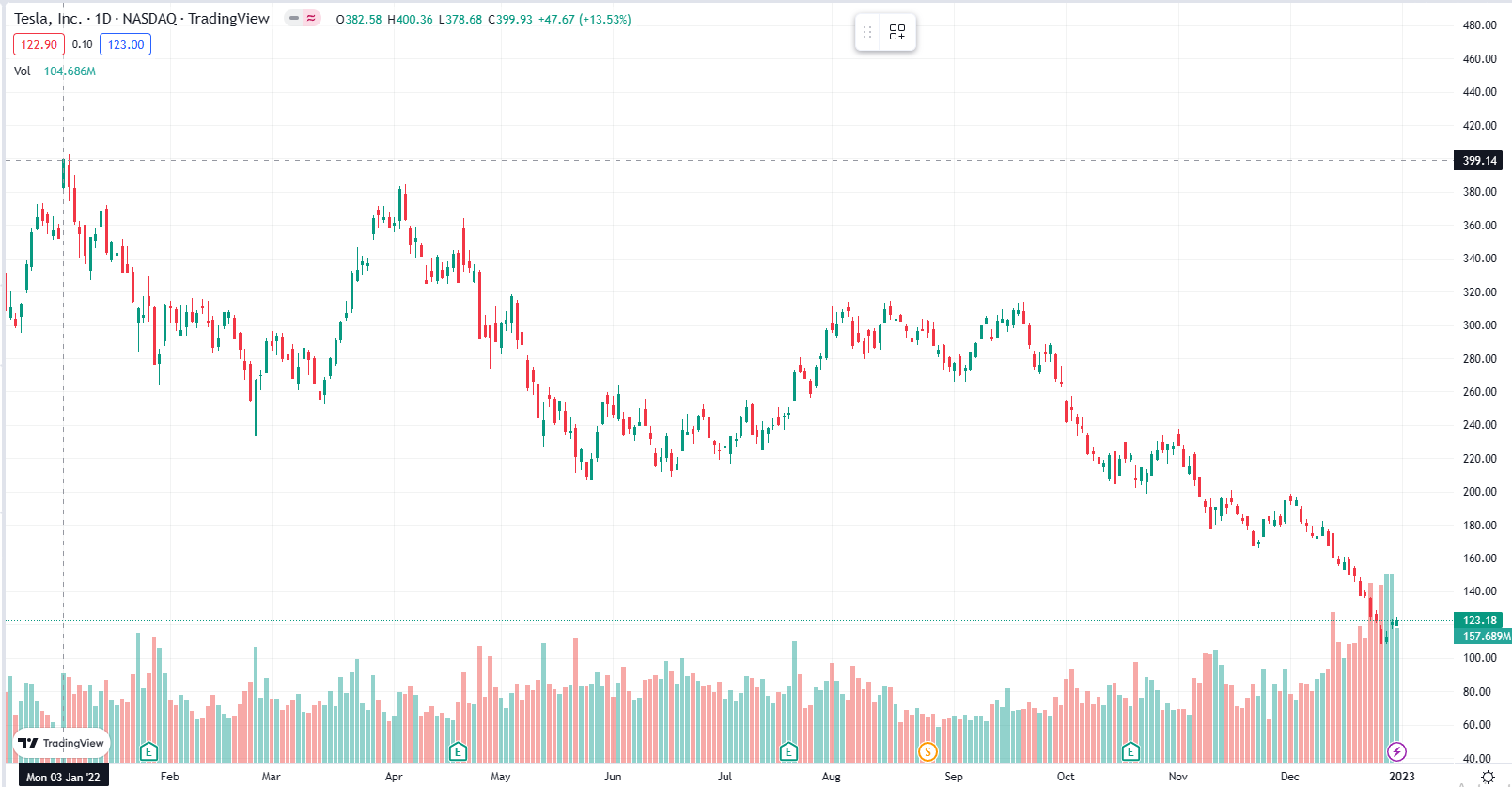Image resolution: width=1512 pixels, height=787 pixels.
Task: Open the TradingView logo link
Action: 61,743
